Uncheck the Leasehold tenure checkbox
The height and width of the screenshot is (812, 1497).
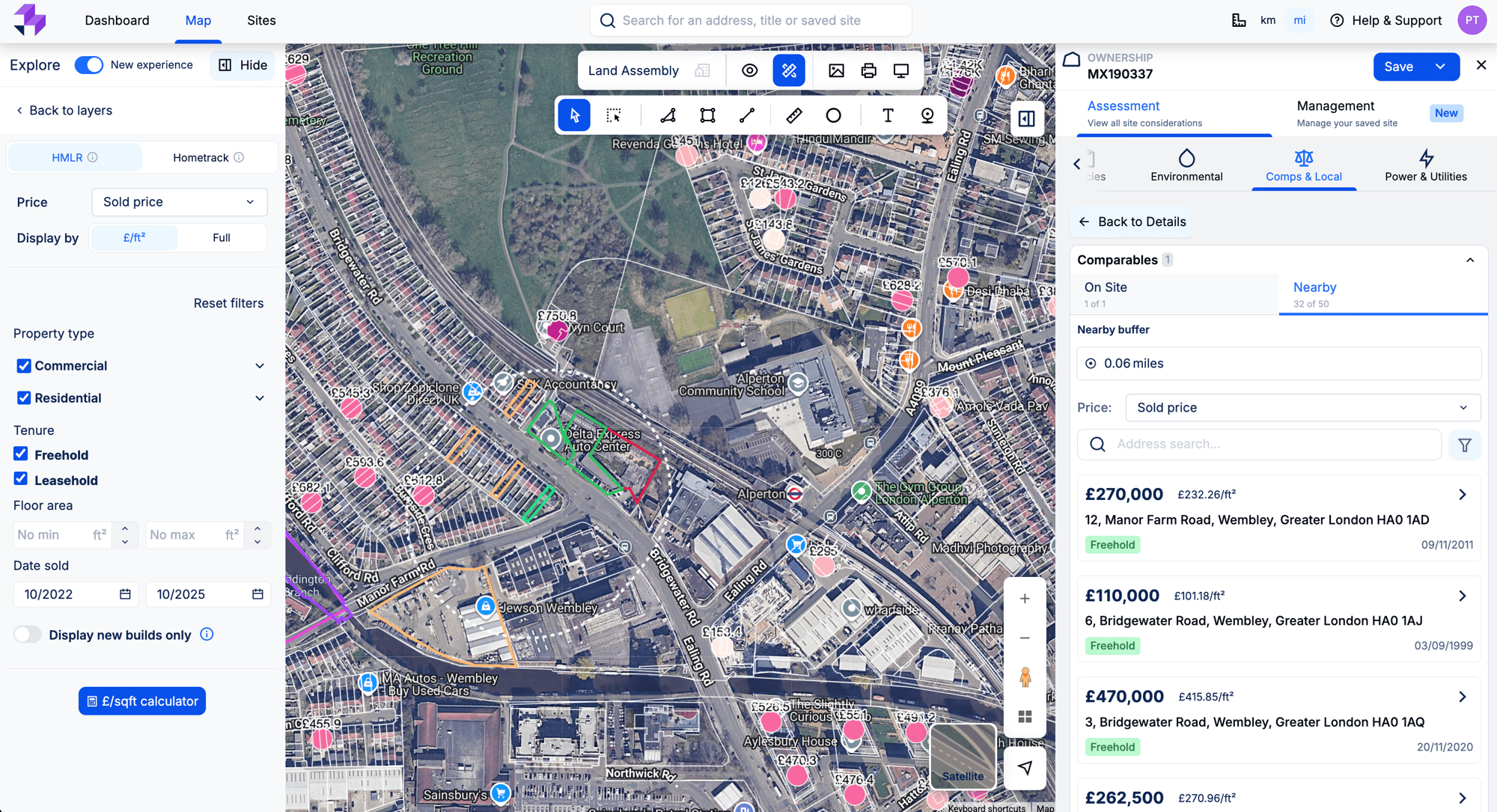(21, 479)
